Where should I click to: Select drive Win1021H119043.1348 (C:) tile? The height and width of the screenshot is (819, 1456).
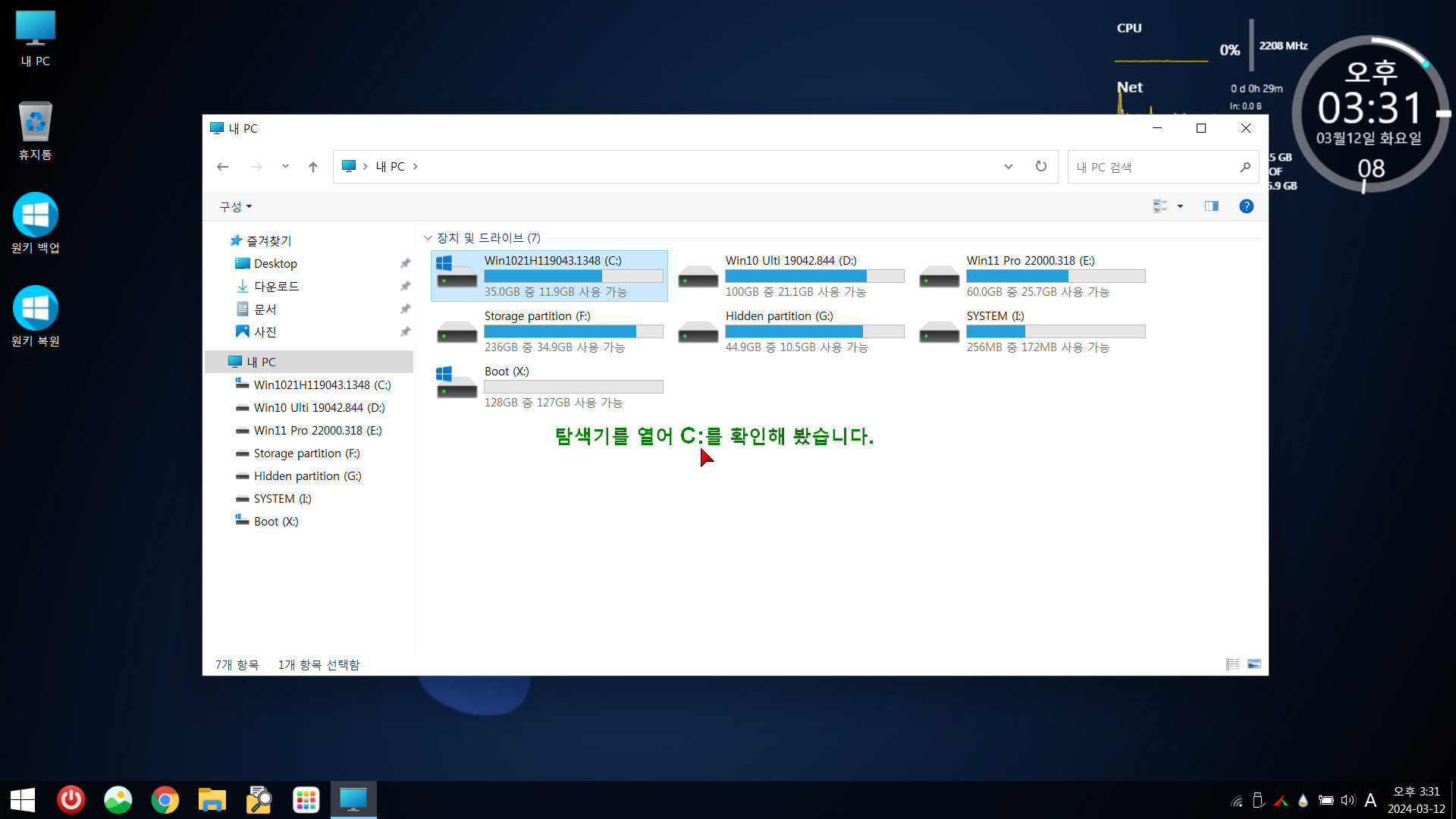pos(549,276)
